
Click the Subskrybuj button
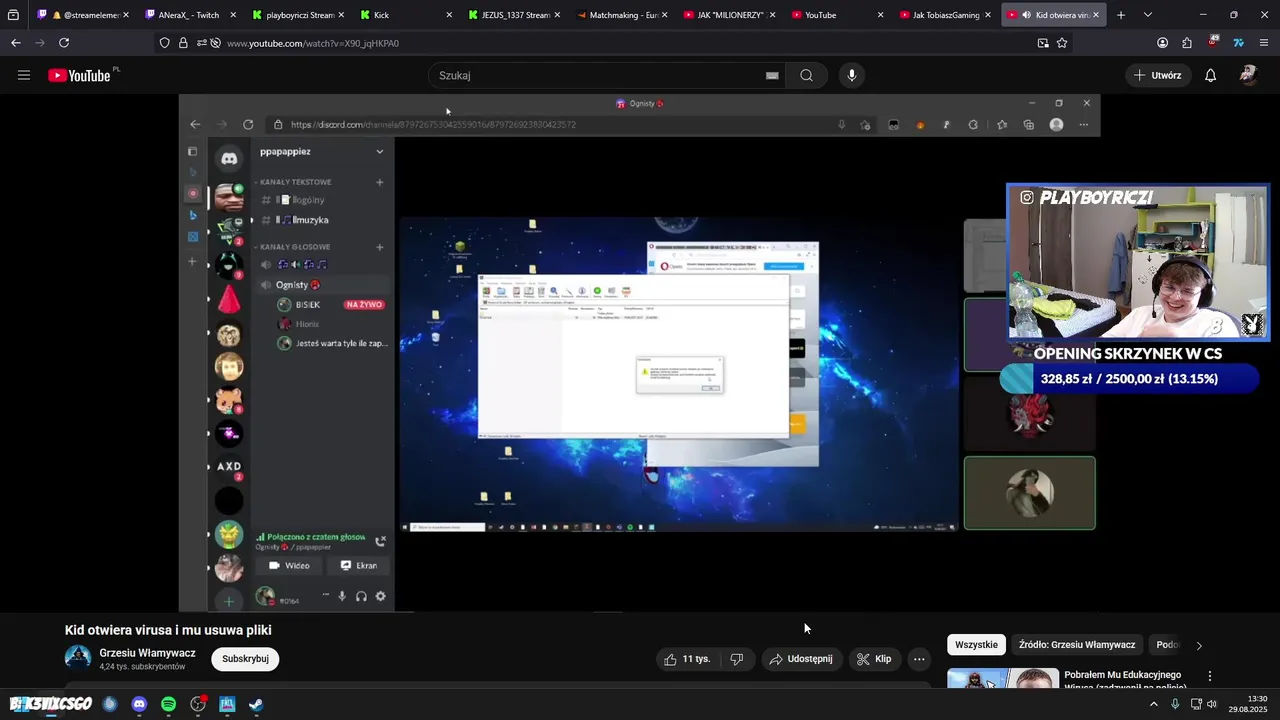tap(245, 659)
